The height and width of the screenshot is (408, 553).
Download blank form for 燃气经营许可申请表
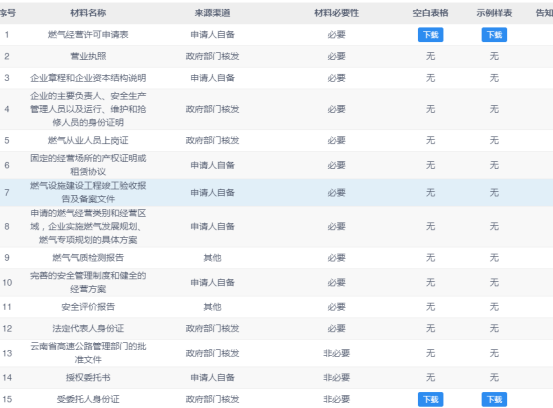tap(430, 35)
